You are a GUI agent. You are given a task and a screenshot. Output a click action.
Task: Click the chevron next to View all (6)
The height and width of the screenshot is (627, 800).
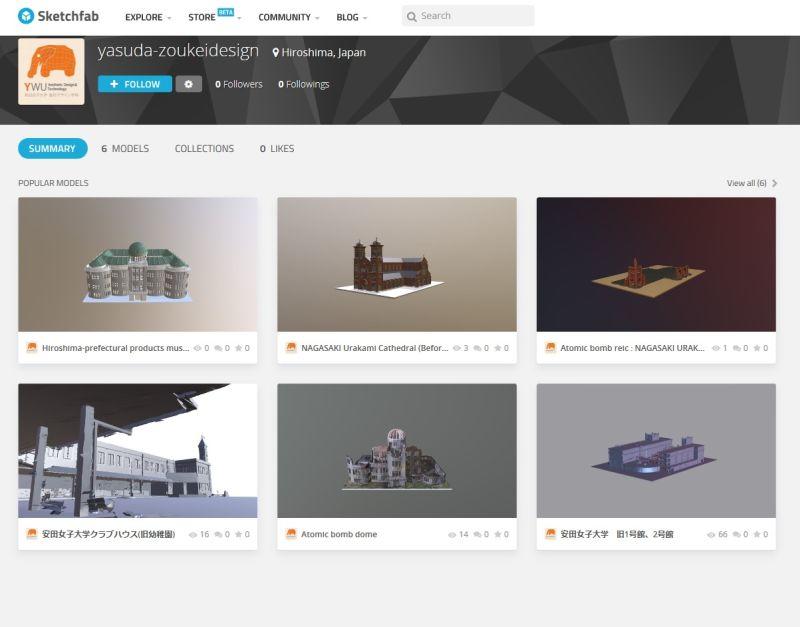[x=774, y=183]
